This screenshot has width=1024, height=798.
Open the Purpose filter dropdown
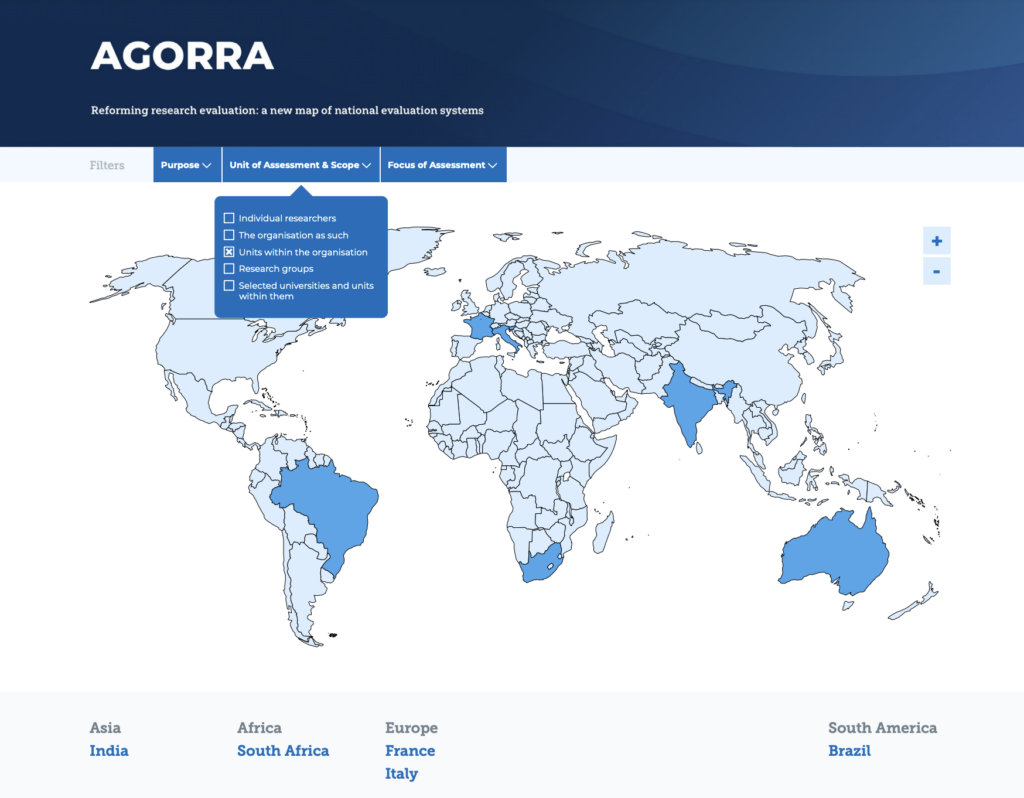coord(187,165)
